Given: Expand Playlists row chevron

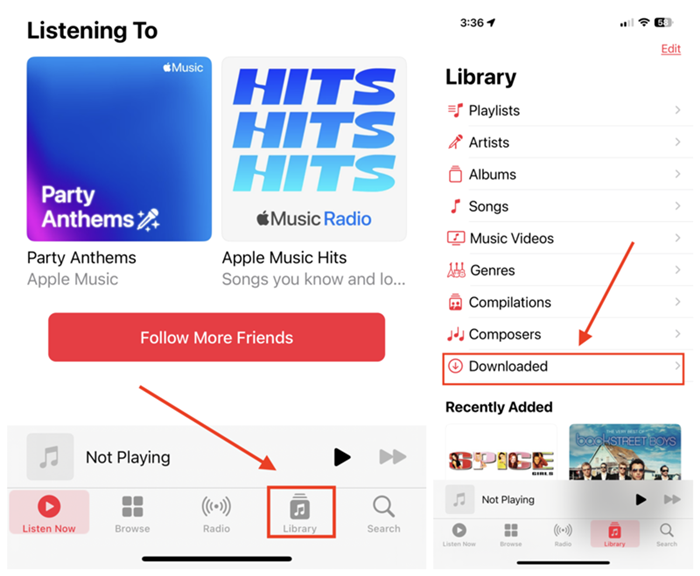Looking at the screenshot, I should click(x=678, y=110).
